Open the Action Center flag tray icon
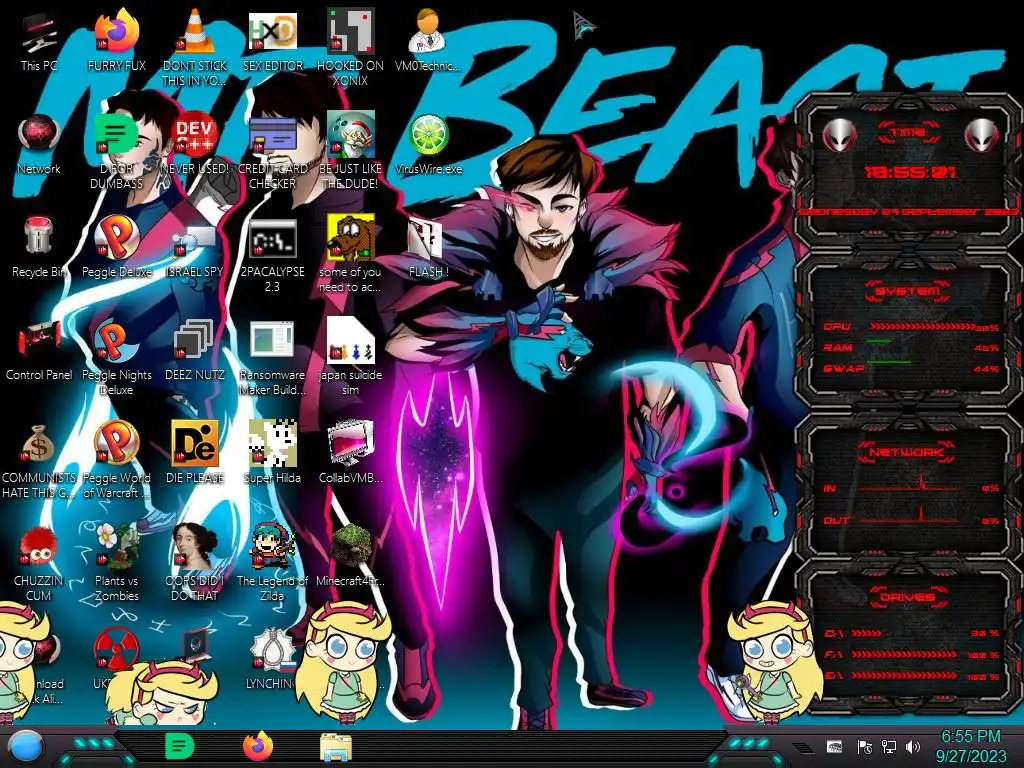This screenshot has width=1024, height=768. [x=865, y=746]
